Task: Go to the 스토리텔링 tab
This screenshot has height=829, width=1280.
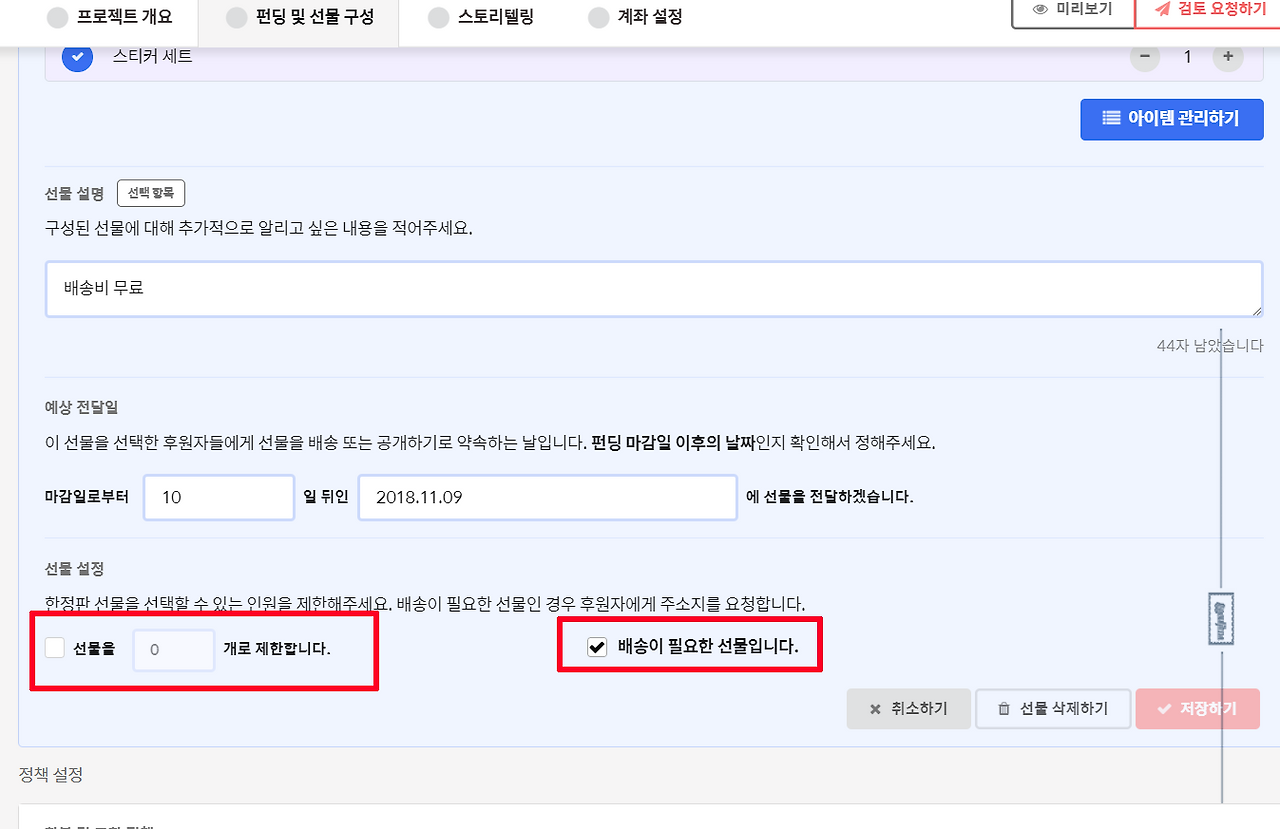Action: 480,17
